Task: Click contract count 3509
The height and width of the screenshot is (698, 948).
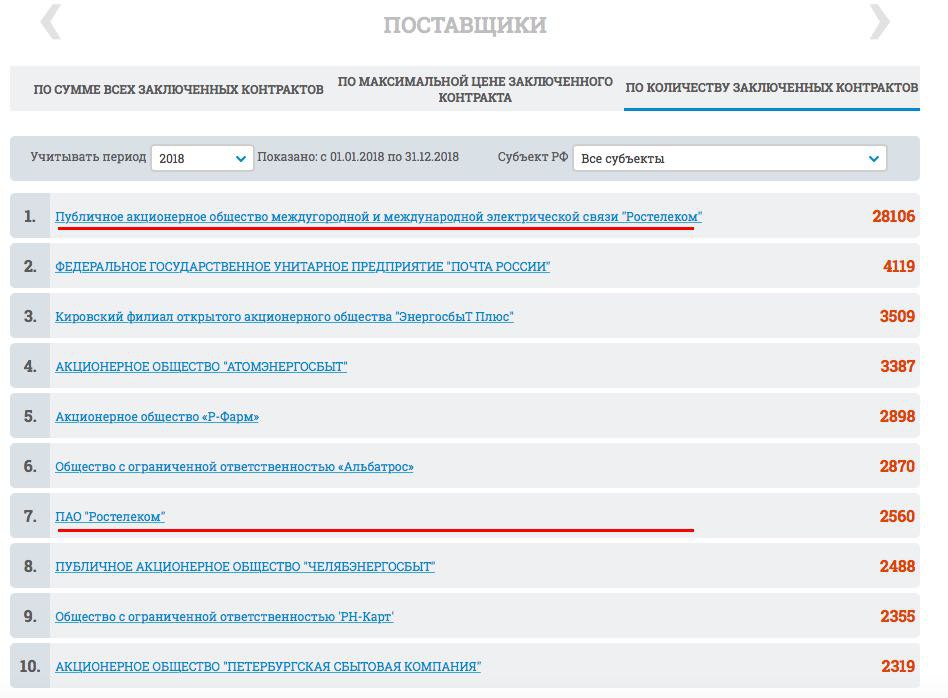Action: coord(897,316)
